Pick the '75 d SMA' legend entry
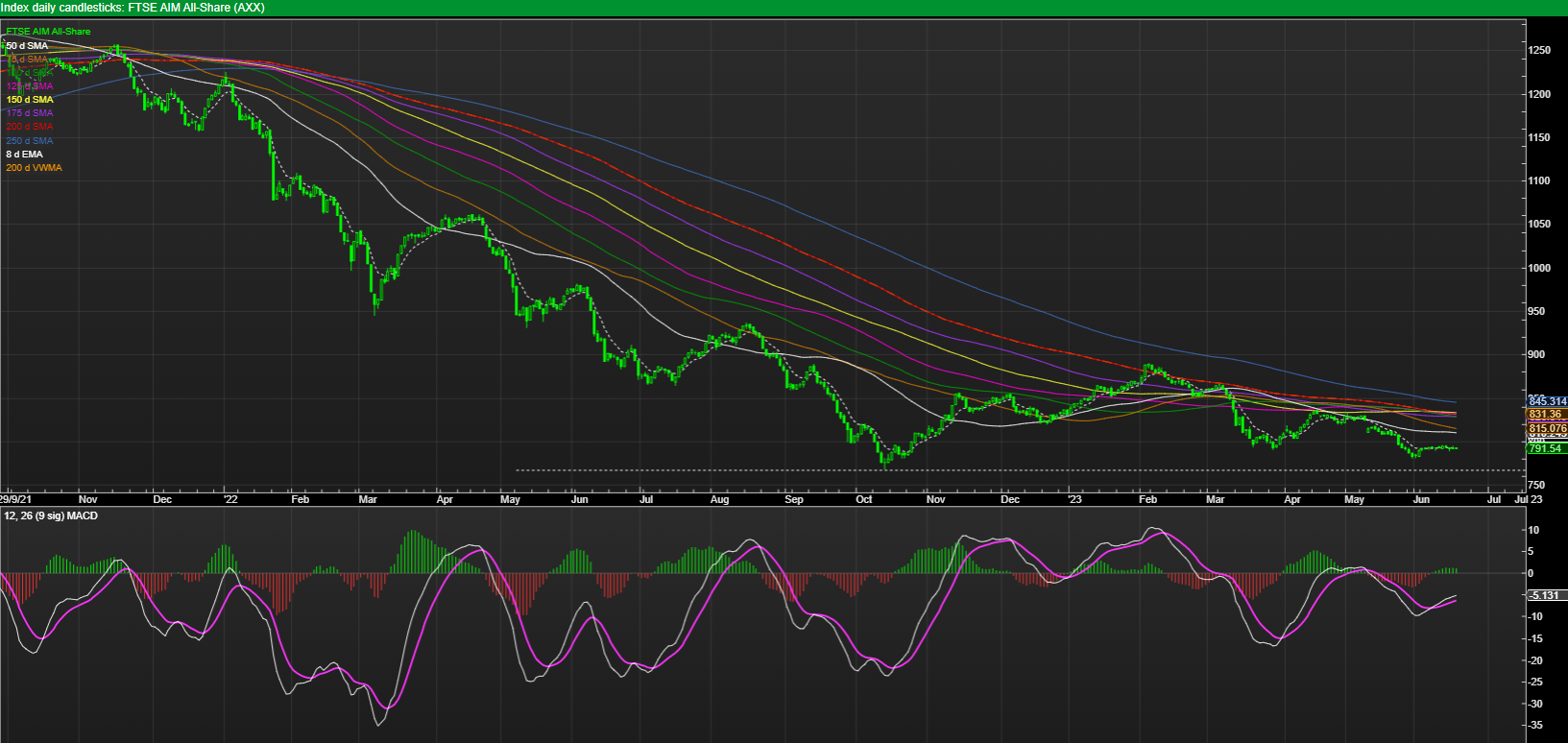Viewport: 1568px width, 743px height. point(27,60)
